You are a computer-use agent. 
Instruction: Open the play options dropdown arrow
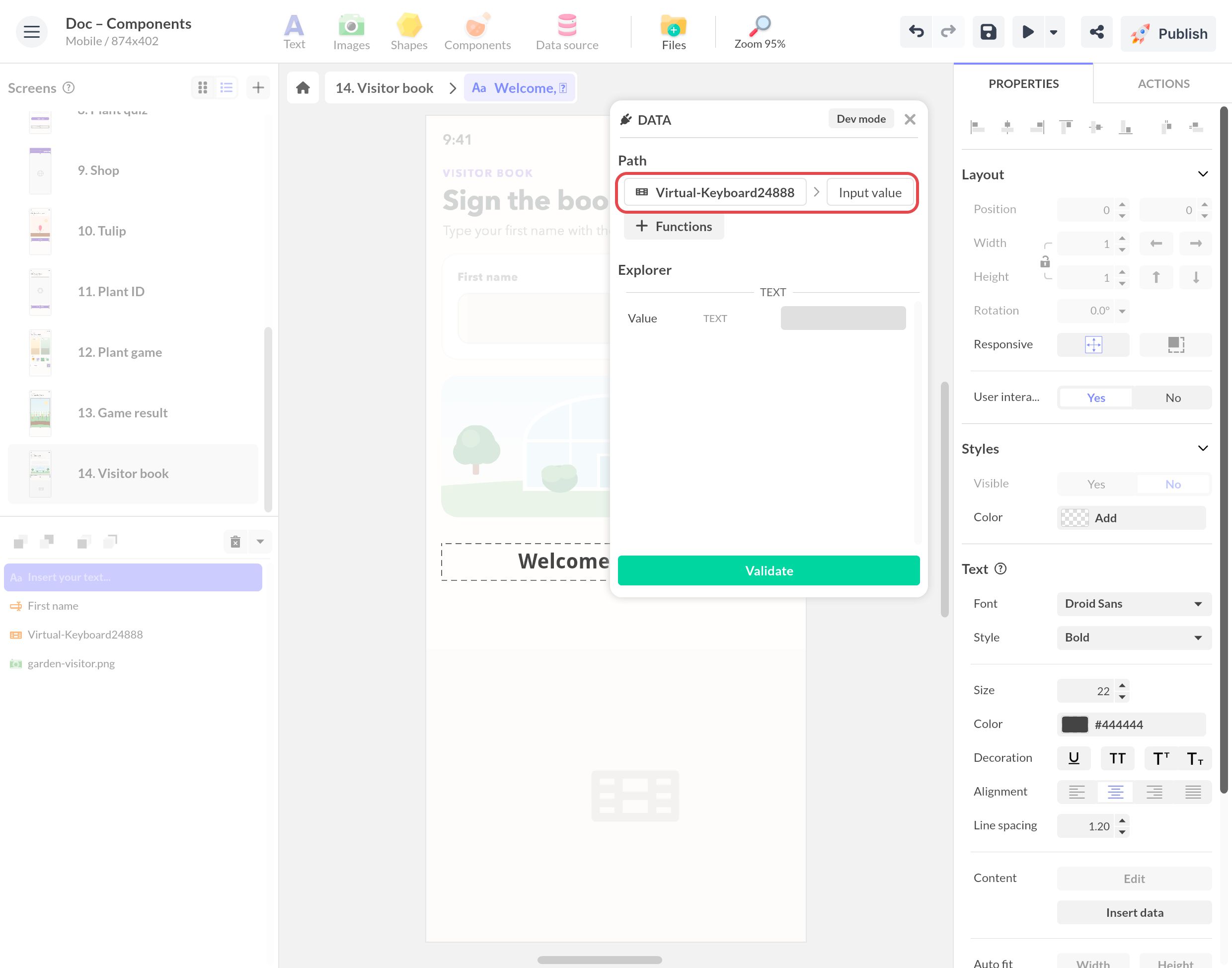pos(1054,32)
